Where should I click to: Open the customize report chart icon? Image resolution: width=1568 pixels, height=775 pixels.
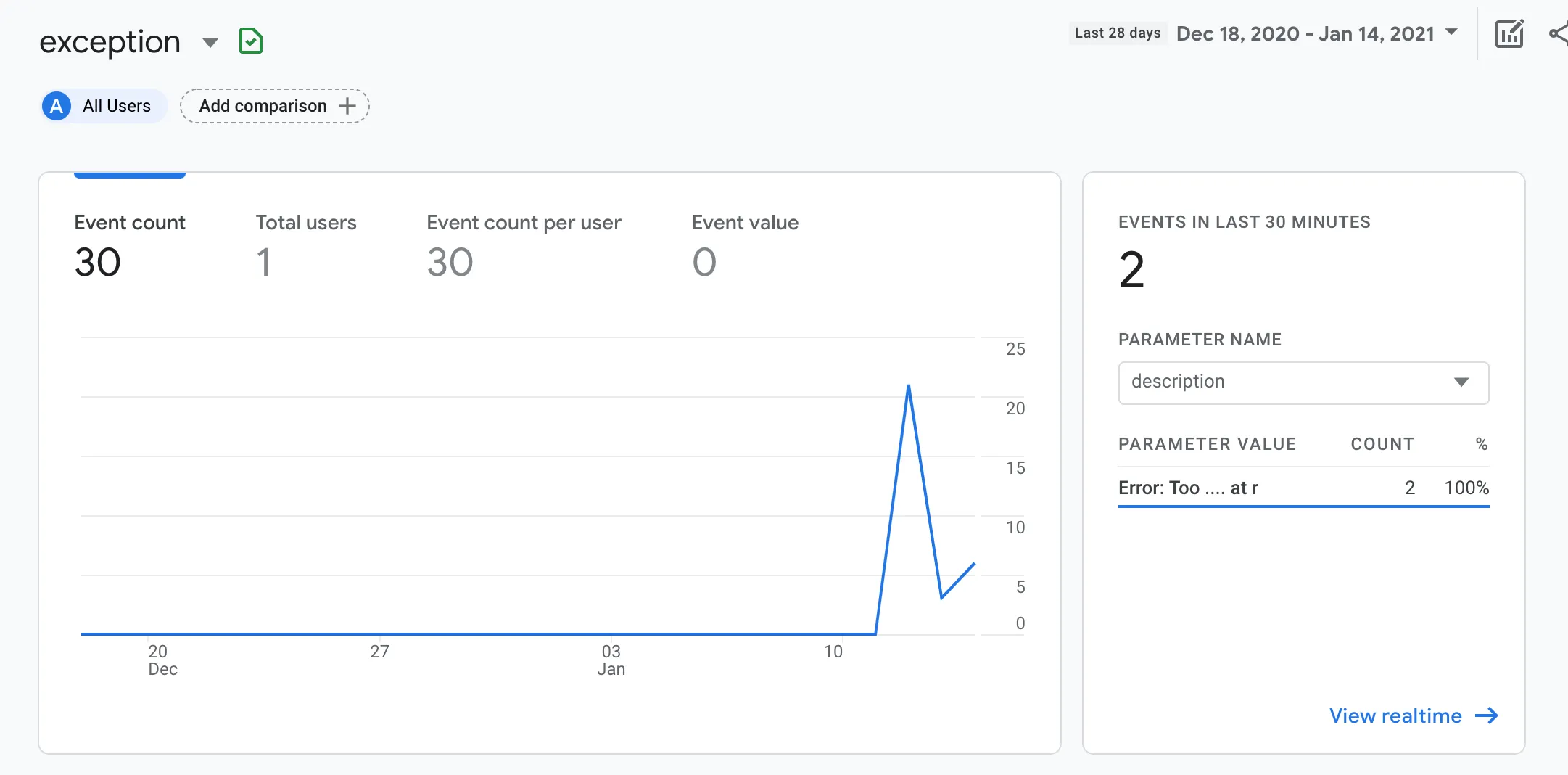coord(1509,34)
